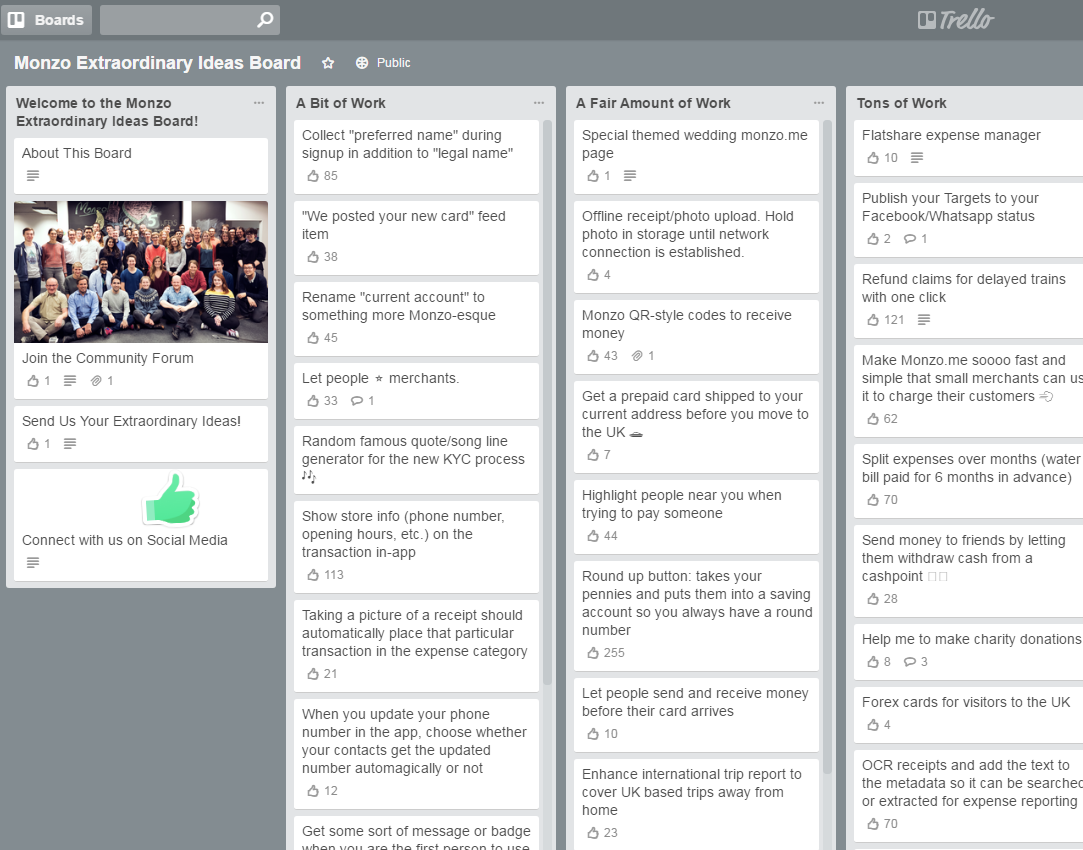Click the Public visibility globe icon
The width and height of the screenshot is (1083, 850).
coord(362,63)
